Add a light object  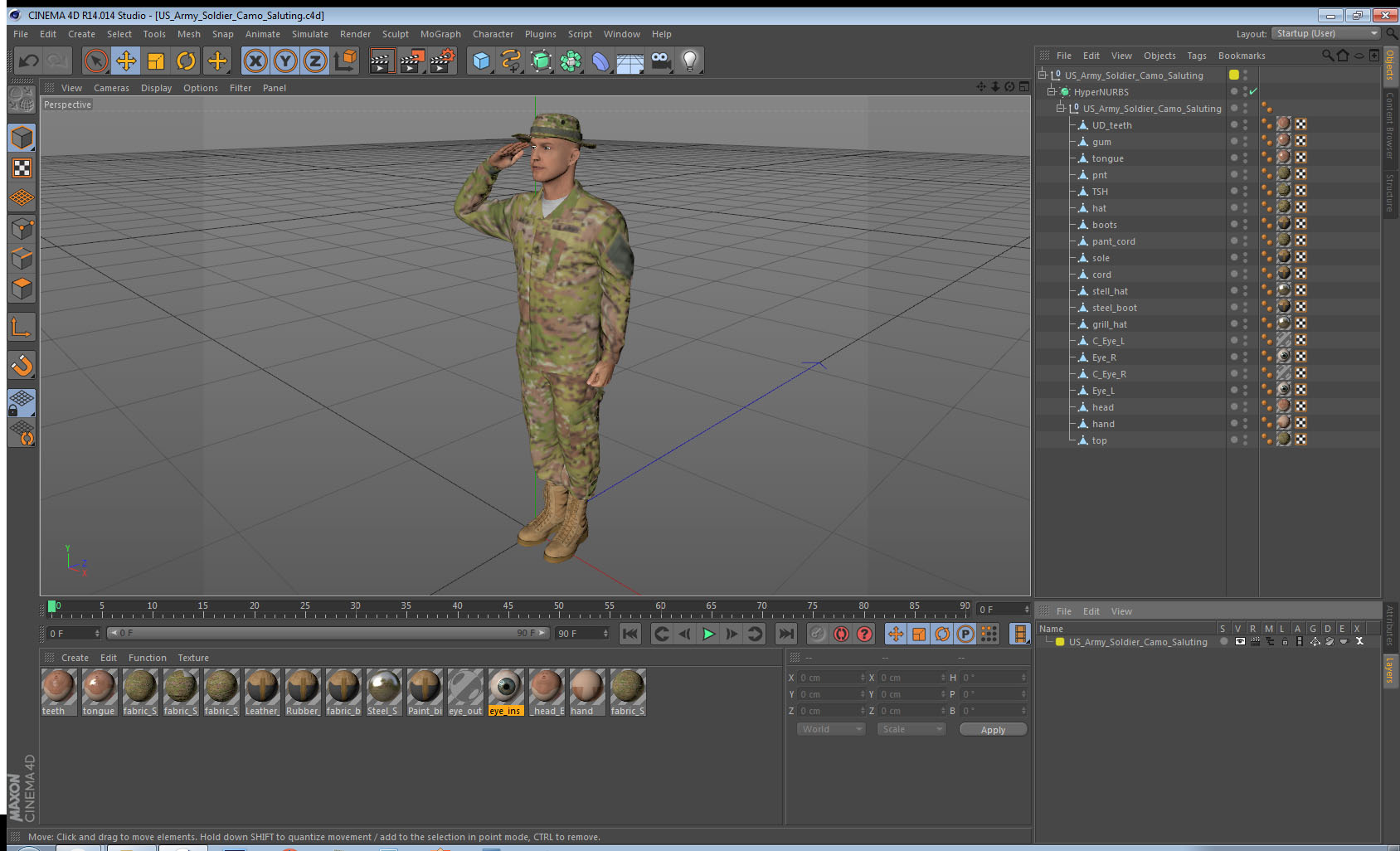[690, 61]
